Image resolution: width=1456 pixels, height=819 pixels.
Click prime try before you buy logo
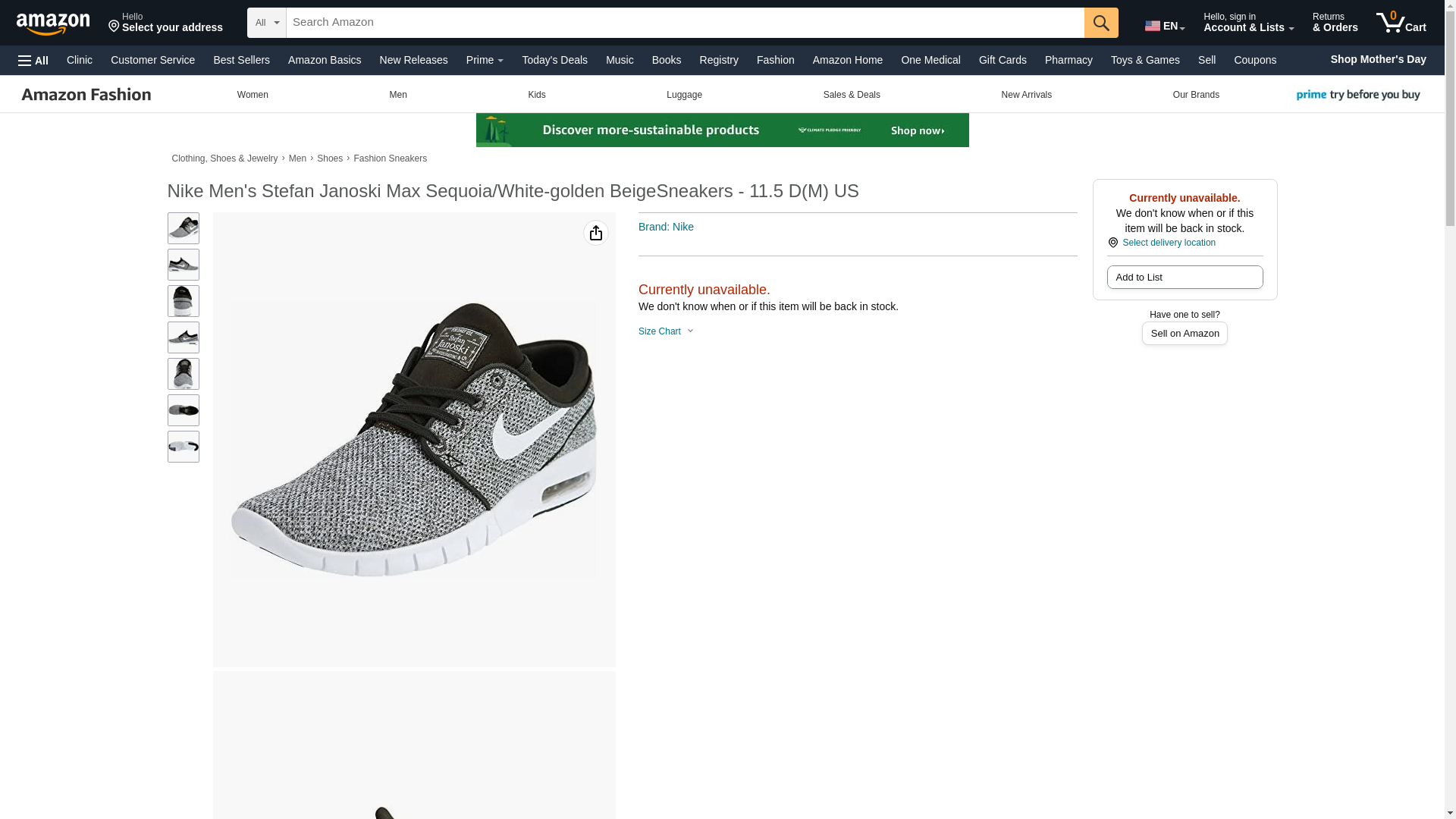(1357, 95)
